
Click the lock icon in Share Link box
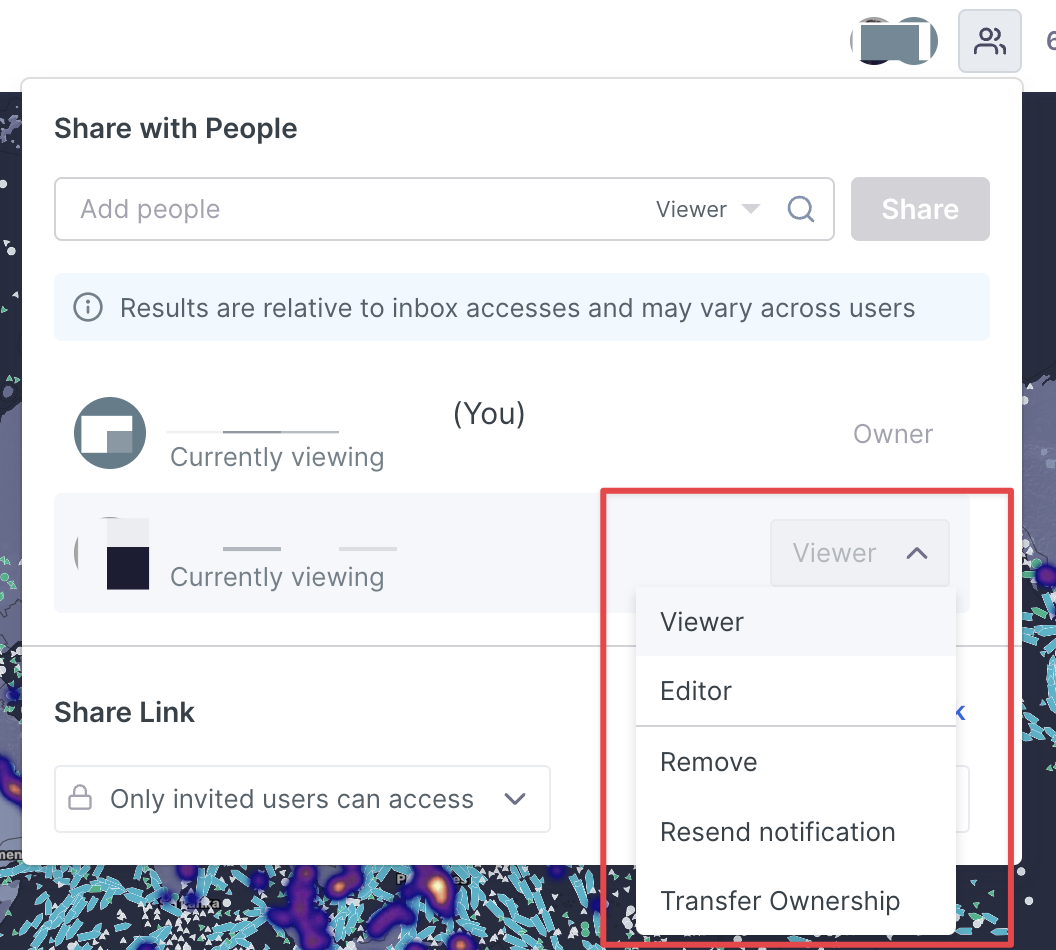pyautogui.click(x=79, y=799)
